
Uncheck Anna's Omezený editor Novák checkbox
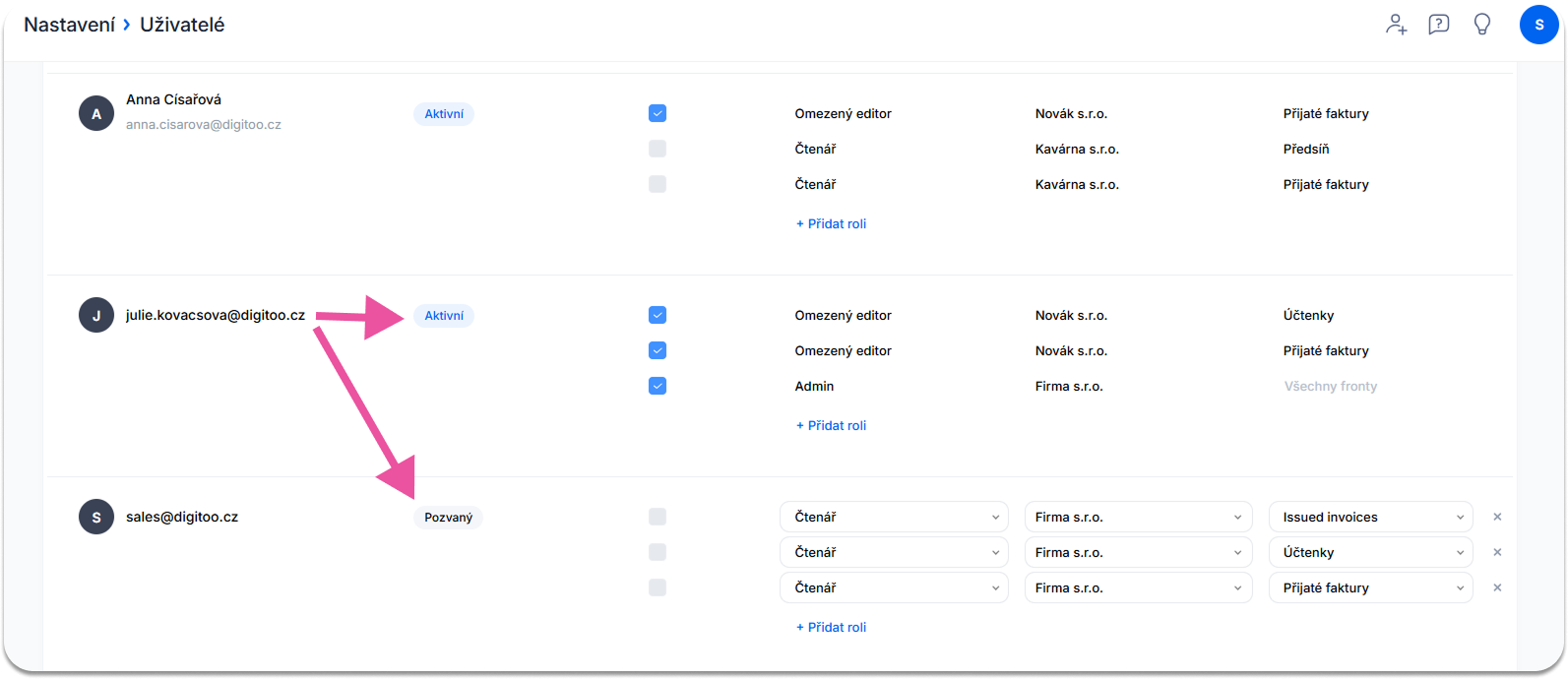point(658,113)
